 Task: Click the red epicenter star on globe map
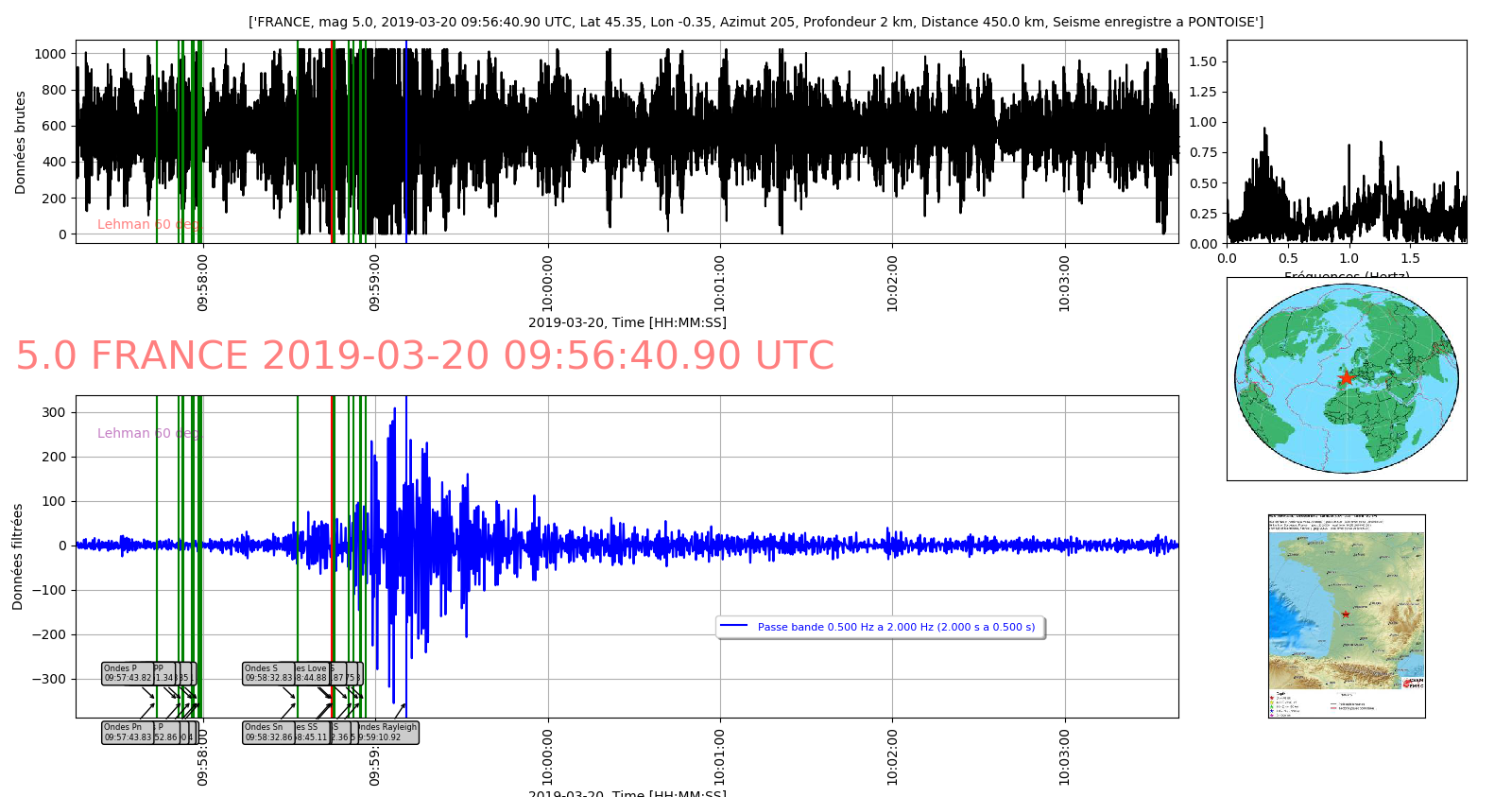1346,377
